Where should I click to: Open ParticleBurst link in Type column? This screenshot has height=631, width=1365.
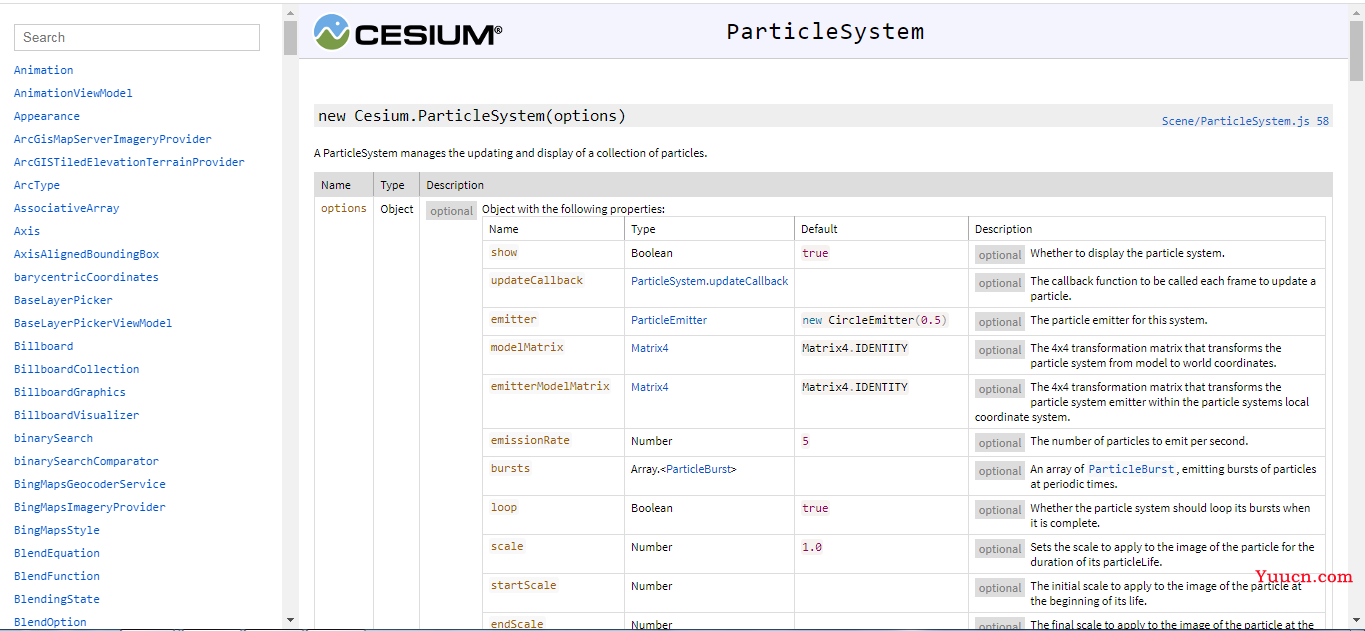click(698, 469)
